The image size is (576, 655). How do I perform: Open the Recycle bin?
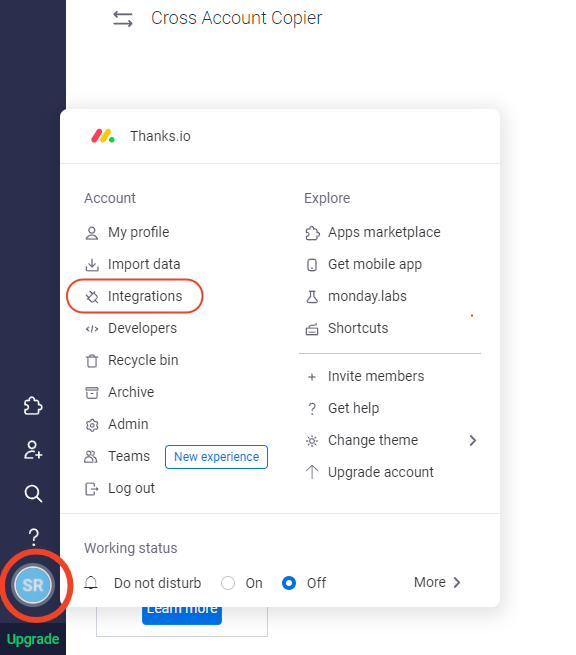[143, 360]
